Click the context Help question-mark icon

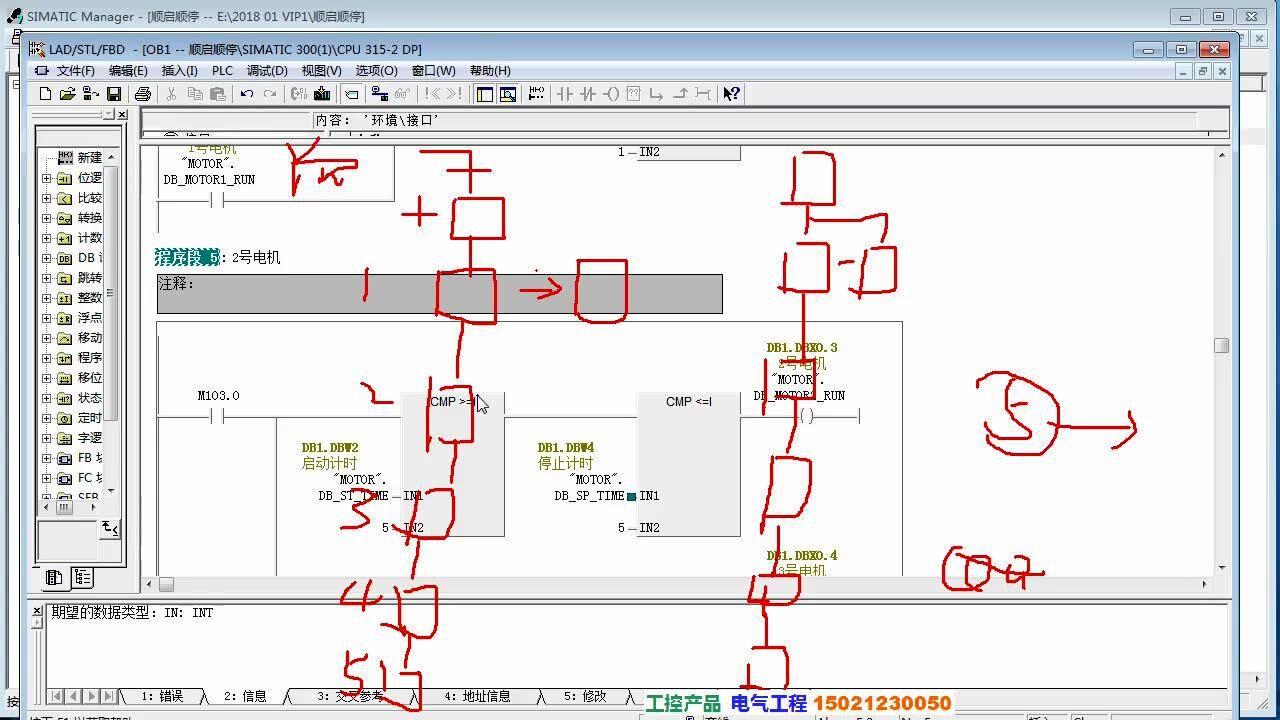[731, 94]
